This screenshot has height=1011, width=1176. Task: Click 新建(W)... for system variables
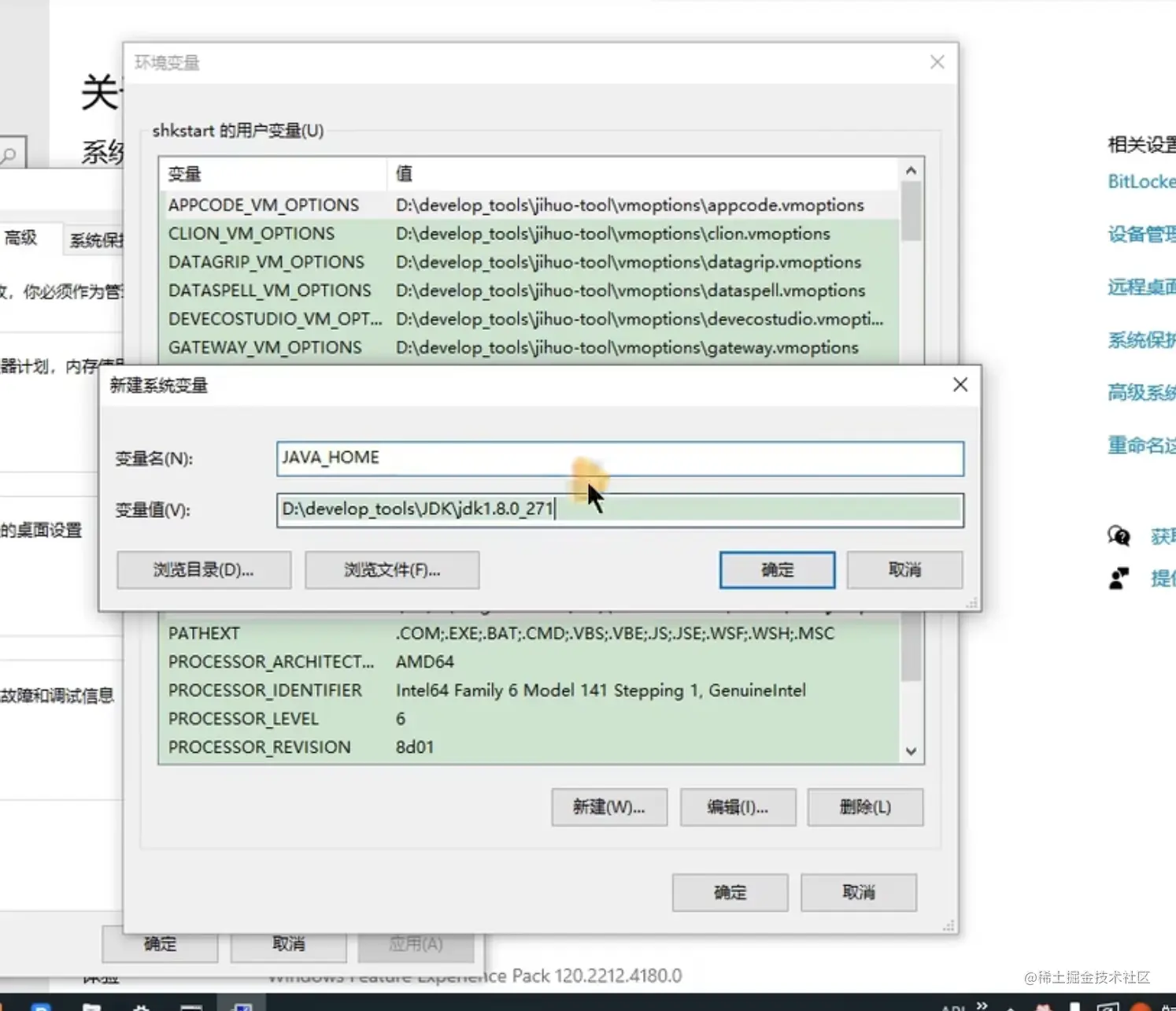609,807
